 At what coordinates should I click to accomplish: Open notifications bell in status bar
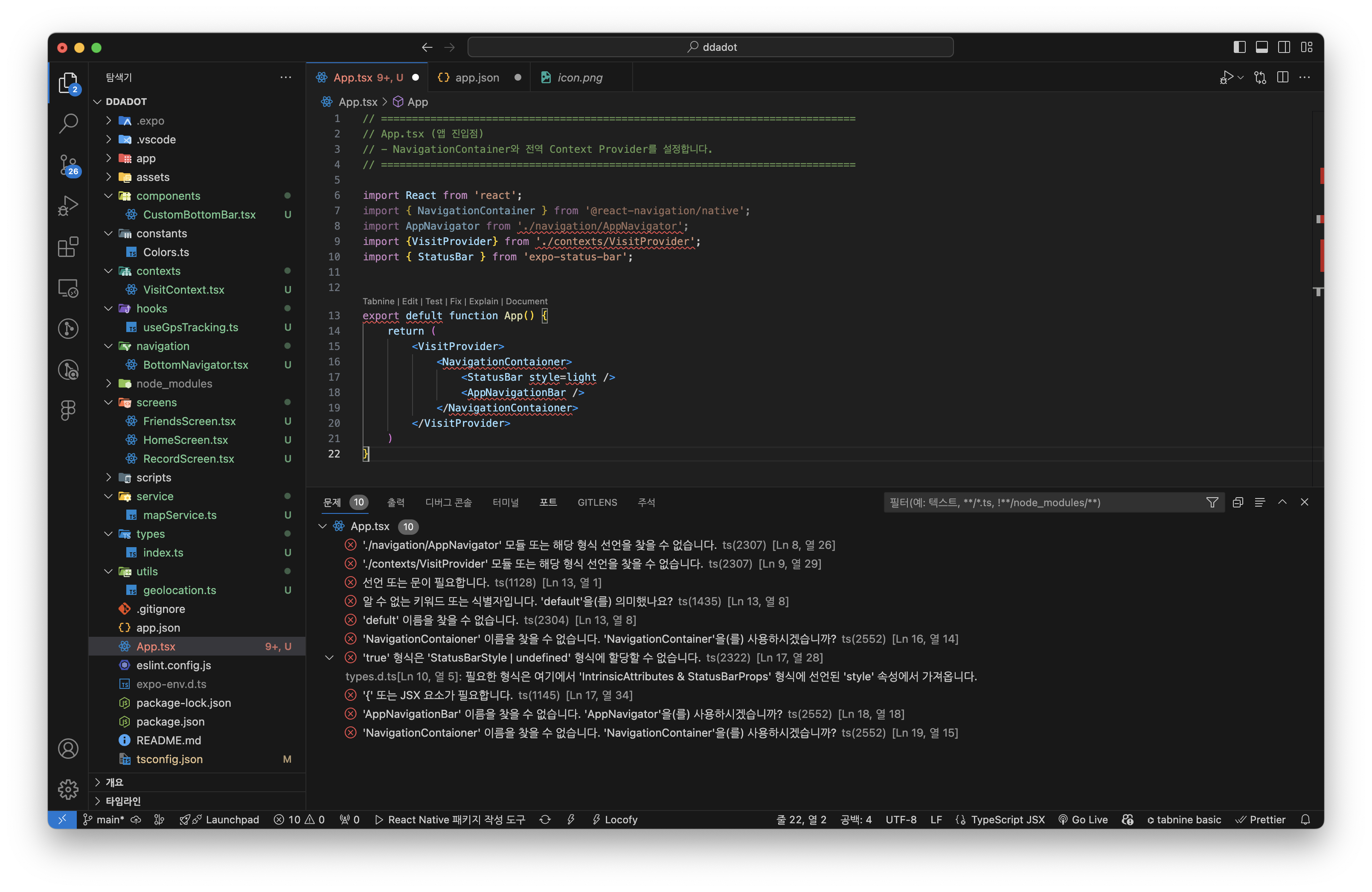(x=1306, y=819)
